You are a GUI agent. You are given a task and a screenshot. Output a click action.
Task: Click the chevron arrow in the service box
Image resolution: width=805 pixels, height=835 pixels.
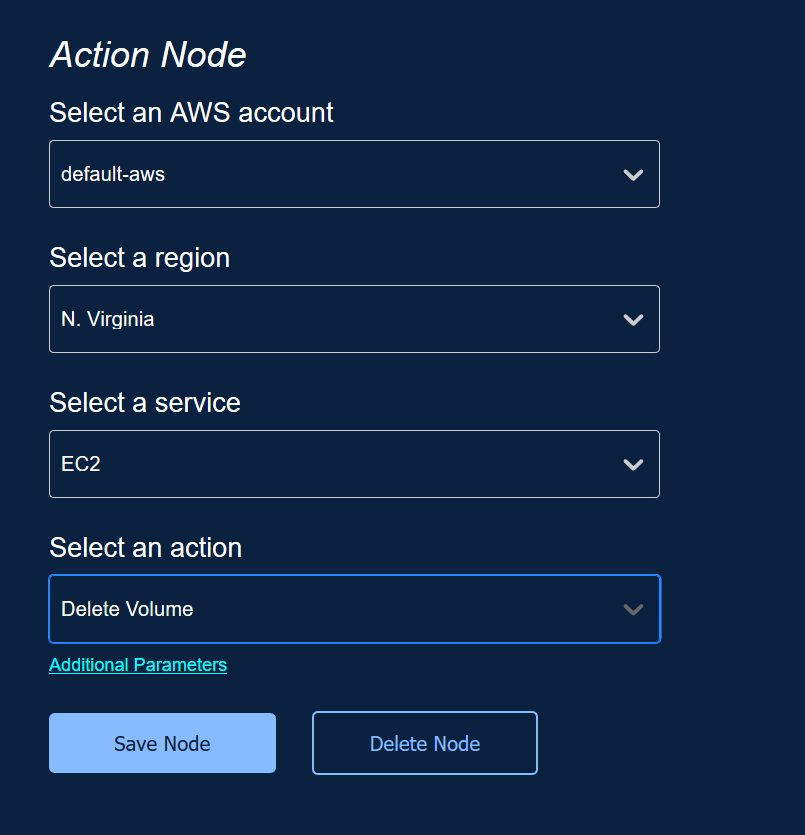(x=633, y=464)
